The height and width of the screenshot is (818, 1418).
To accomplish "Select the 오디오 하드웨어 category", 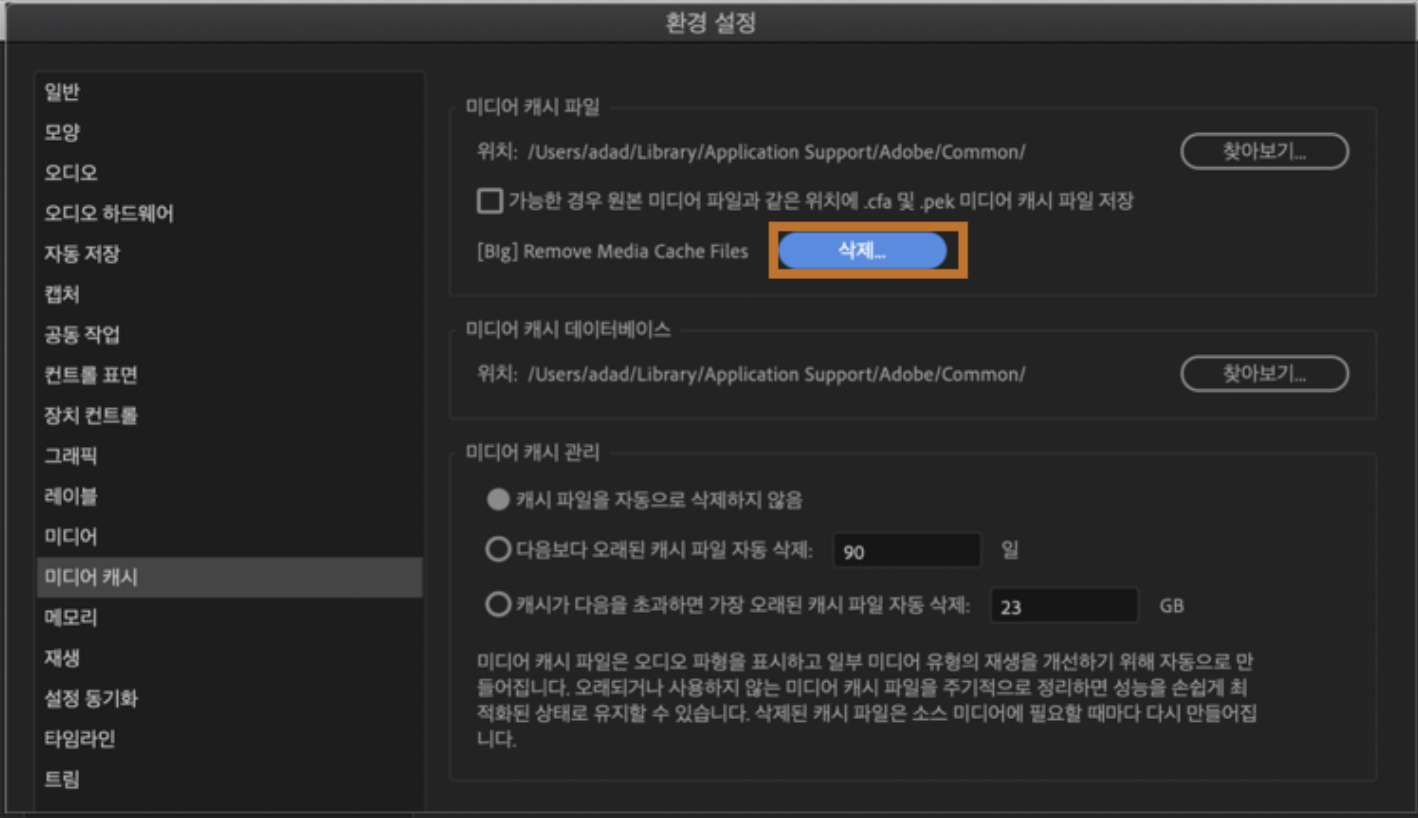I will pos(100,212).
